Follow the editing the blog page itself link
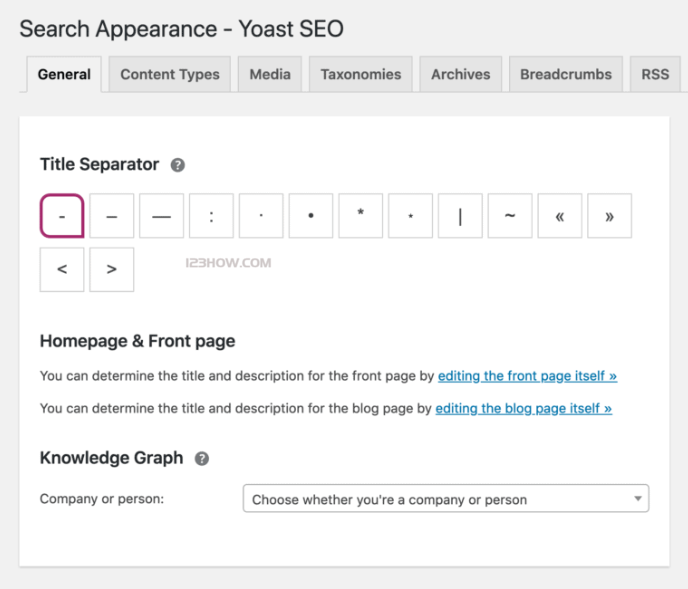Image resolution: width=688 pixels, height=589 pixels. point(523,408)
